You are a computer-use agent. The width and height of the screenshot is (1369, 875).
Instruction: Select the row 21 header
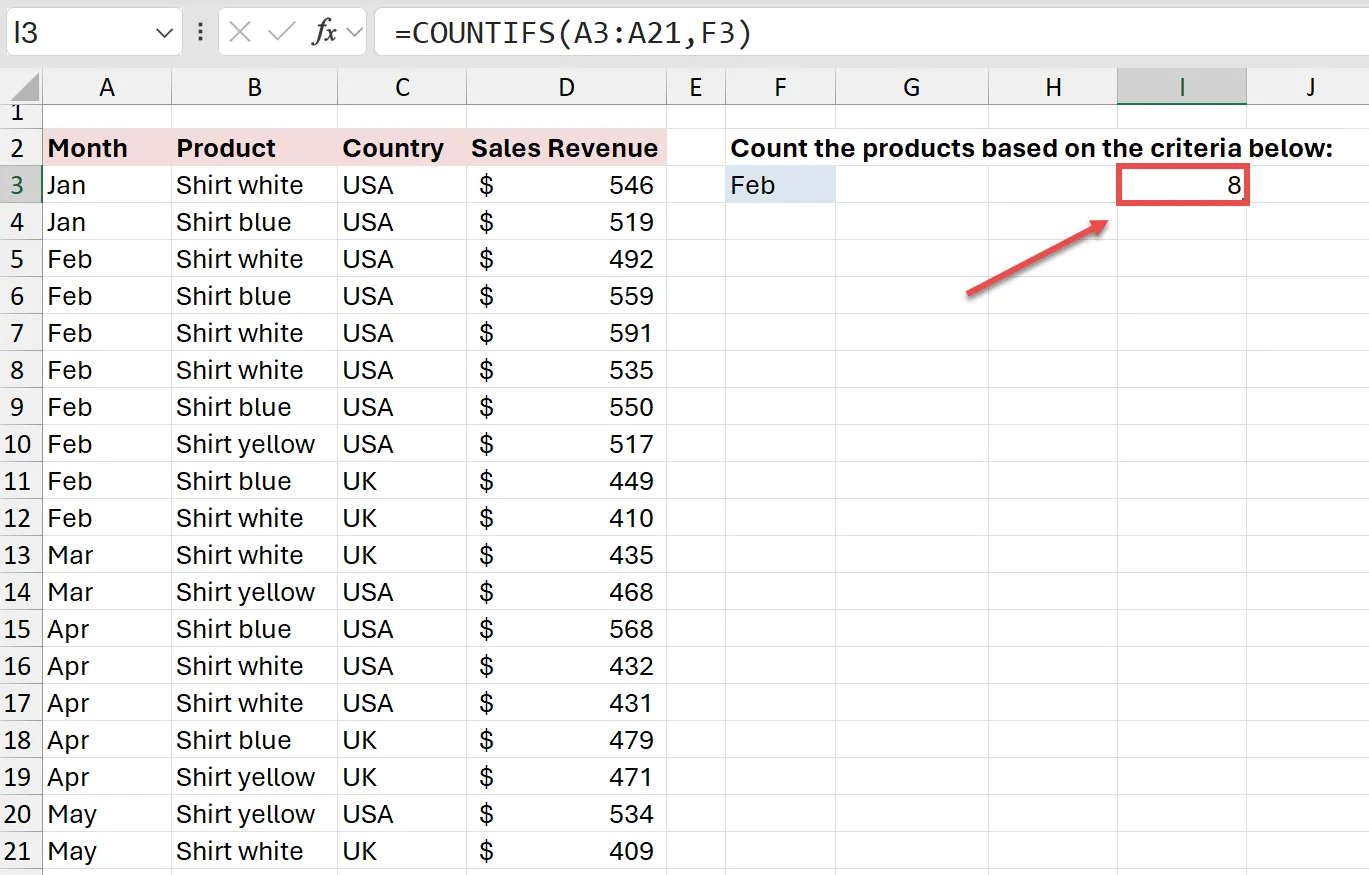(20, 851)
